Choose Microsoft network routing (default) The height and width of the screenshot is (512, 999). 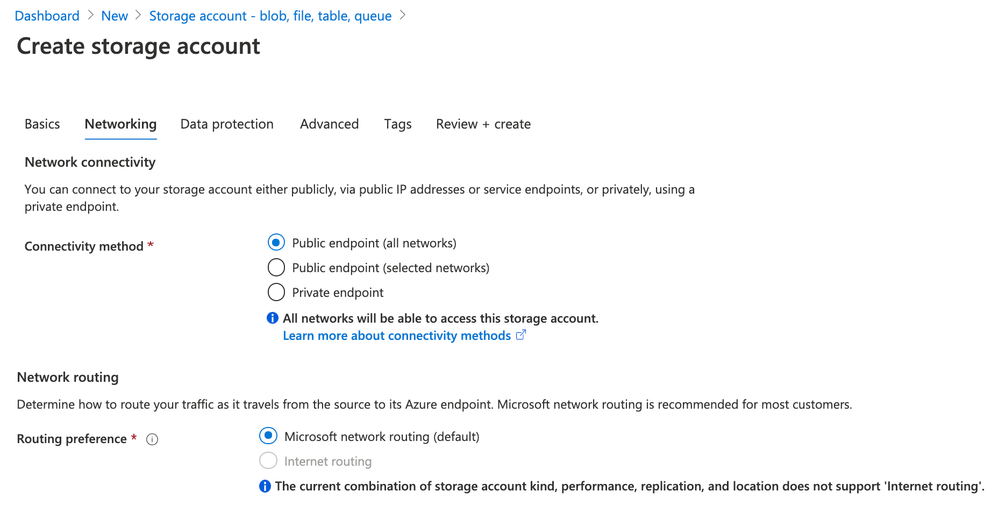268,436
